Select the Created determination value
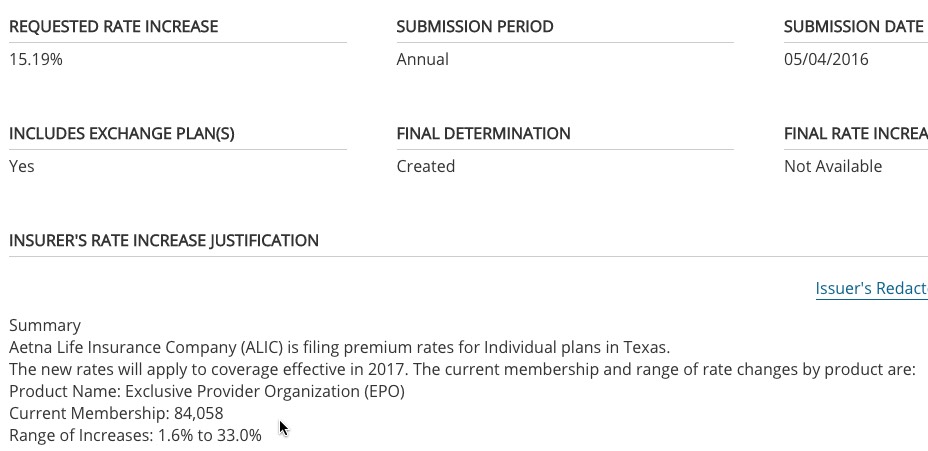928x451 pixels. (426, 167)
